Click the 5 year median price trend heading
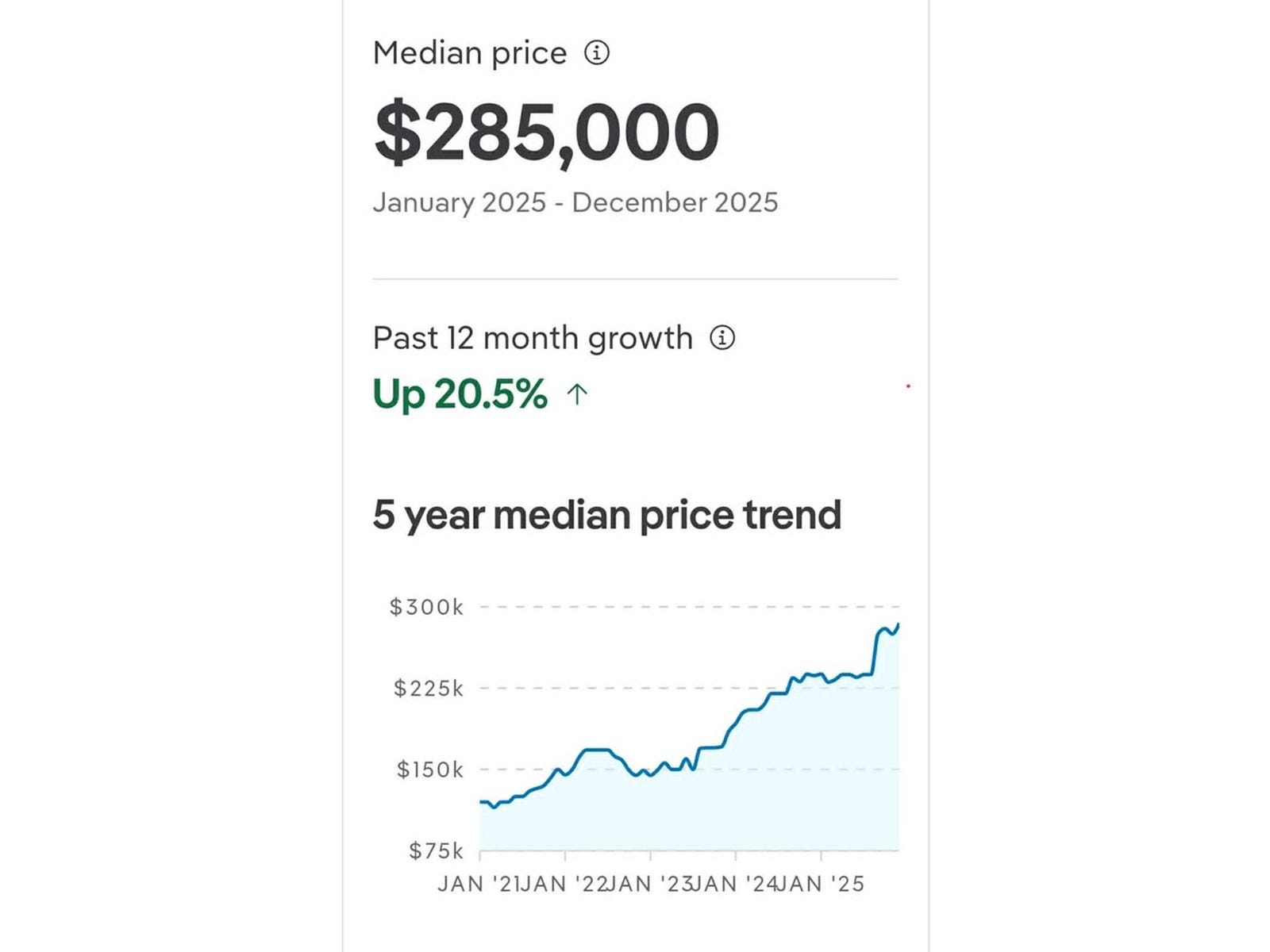 pos(607,515)
